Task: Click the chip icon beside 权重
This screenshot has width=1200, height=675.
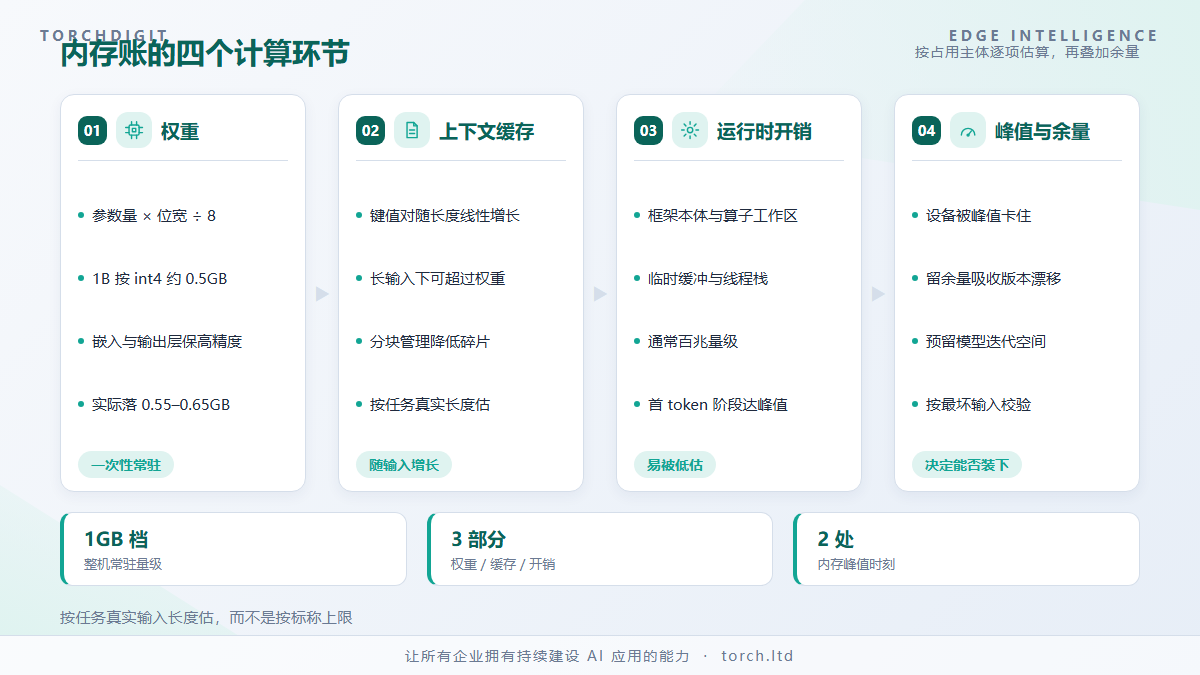Action: tap(134, 130)
